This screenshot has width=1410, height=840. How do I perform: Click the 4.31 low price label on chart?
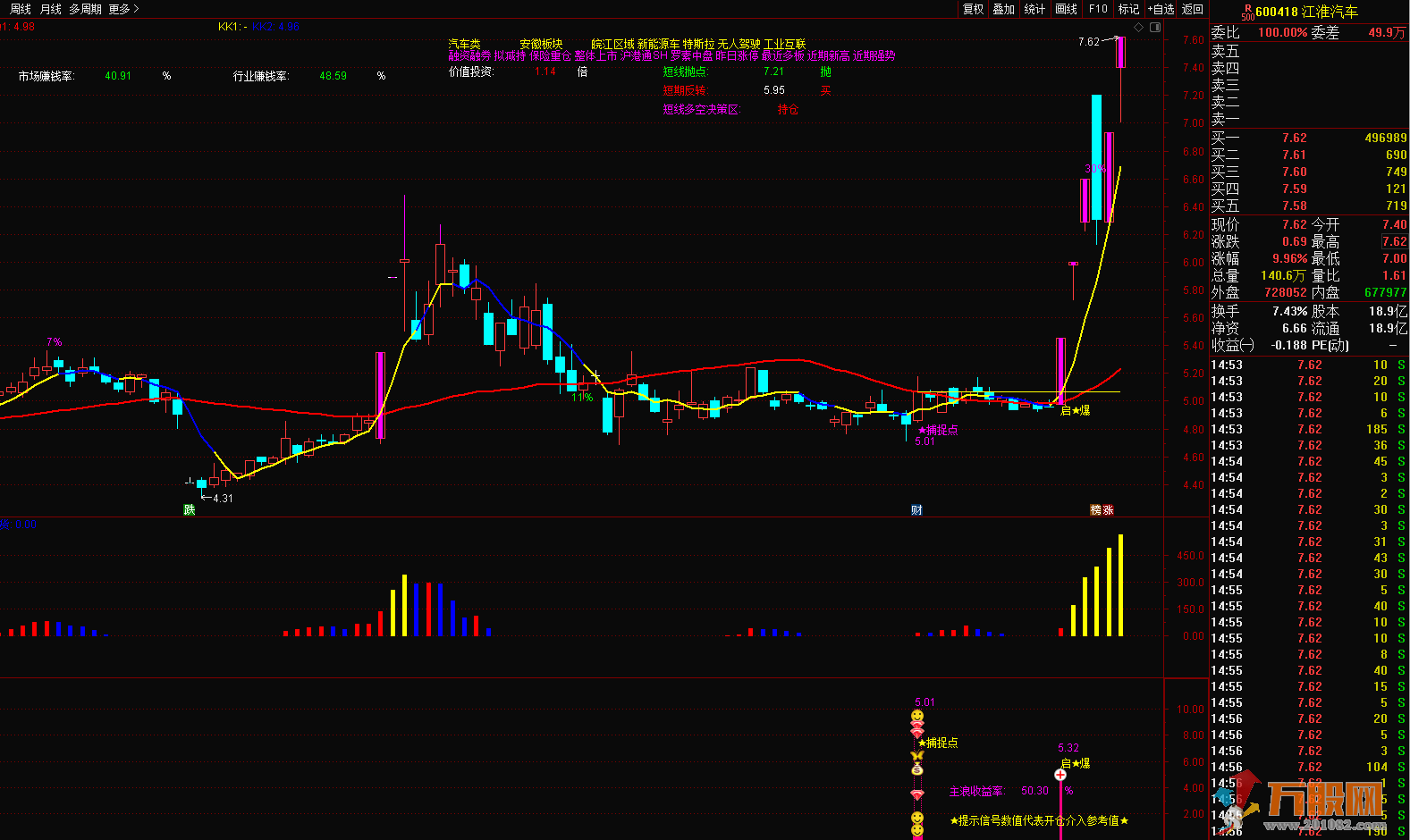[223, 499]
